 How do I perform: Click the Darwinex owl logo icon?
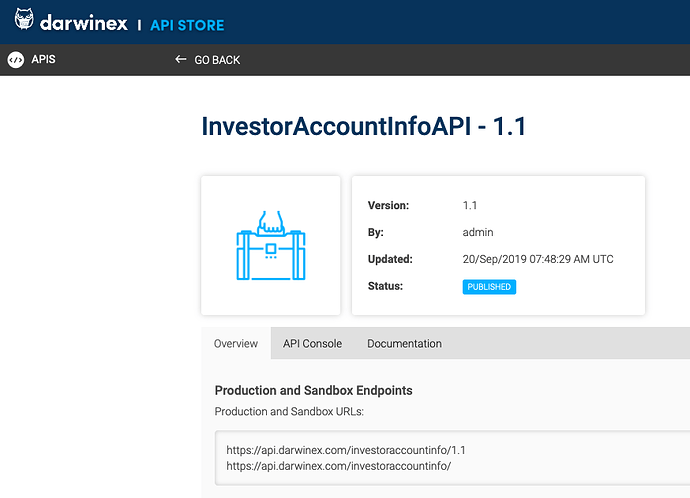(24, 19)
